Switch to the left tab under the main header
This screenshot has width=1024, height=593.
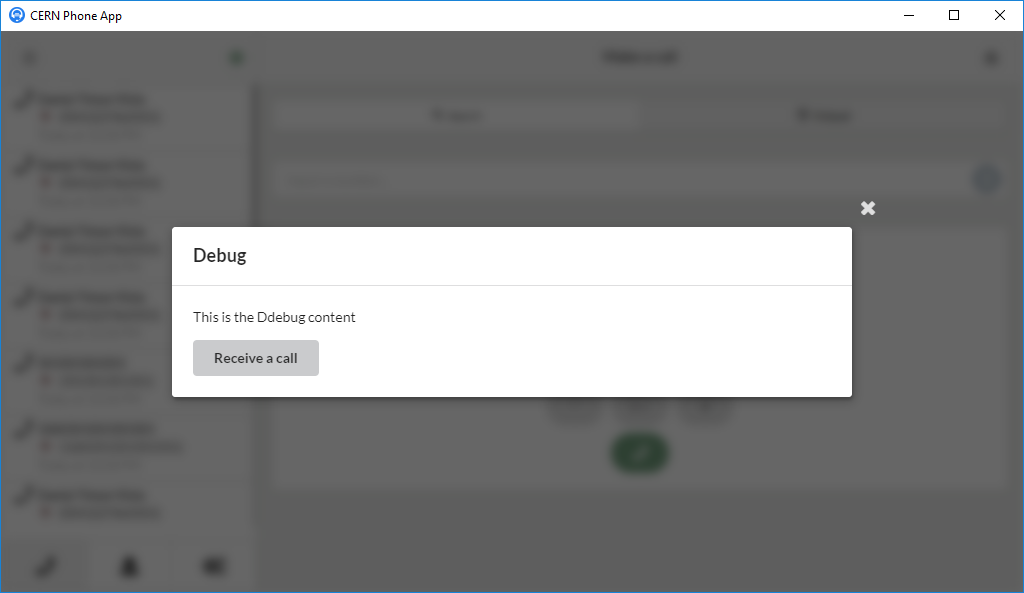(x=455, y=115)
